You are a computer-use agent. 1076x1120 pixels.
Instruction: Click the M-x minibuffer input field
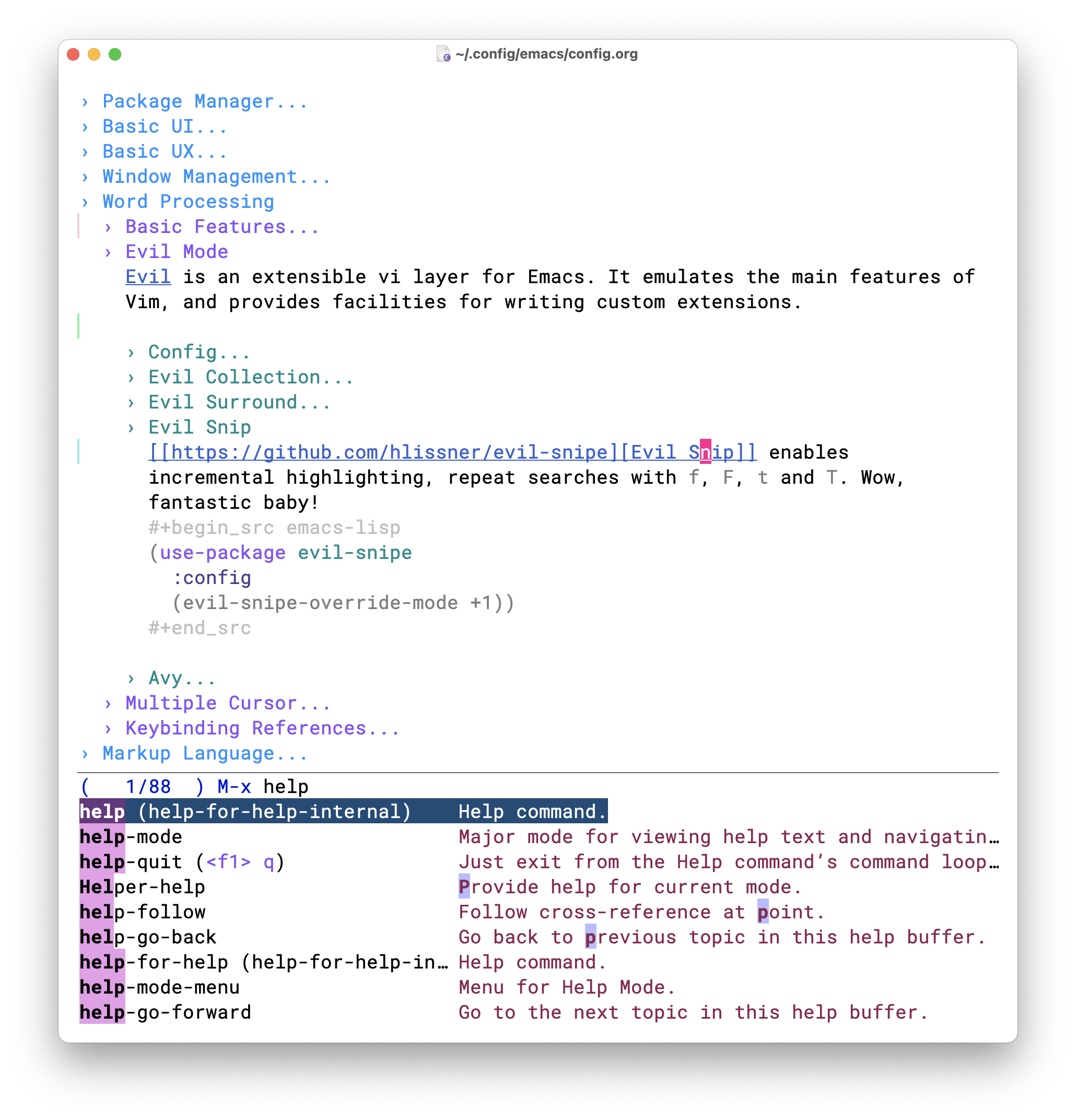click(286, 787)
